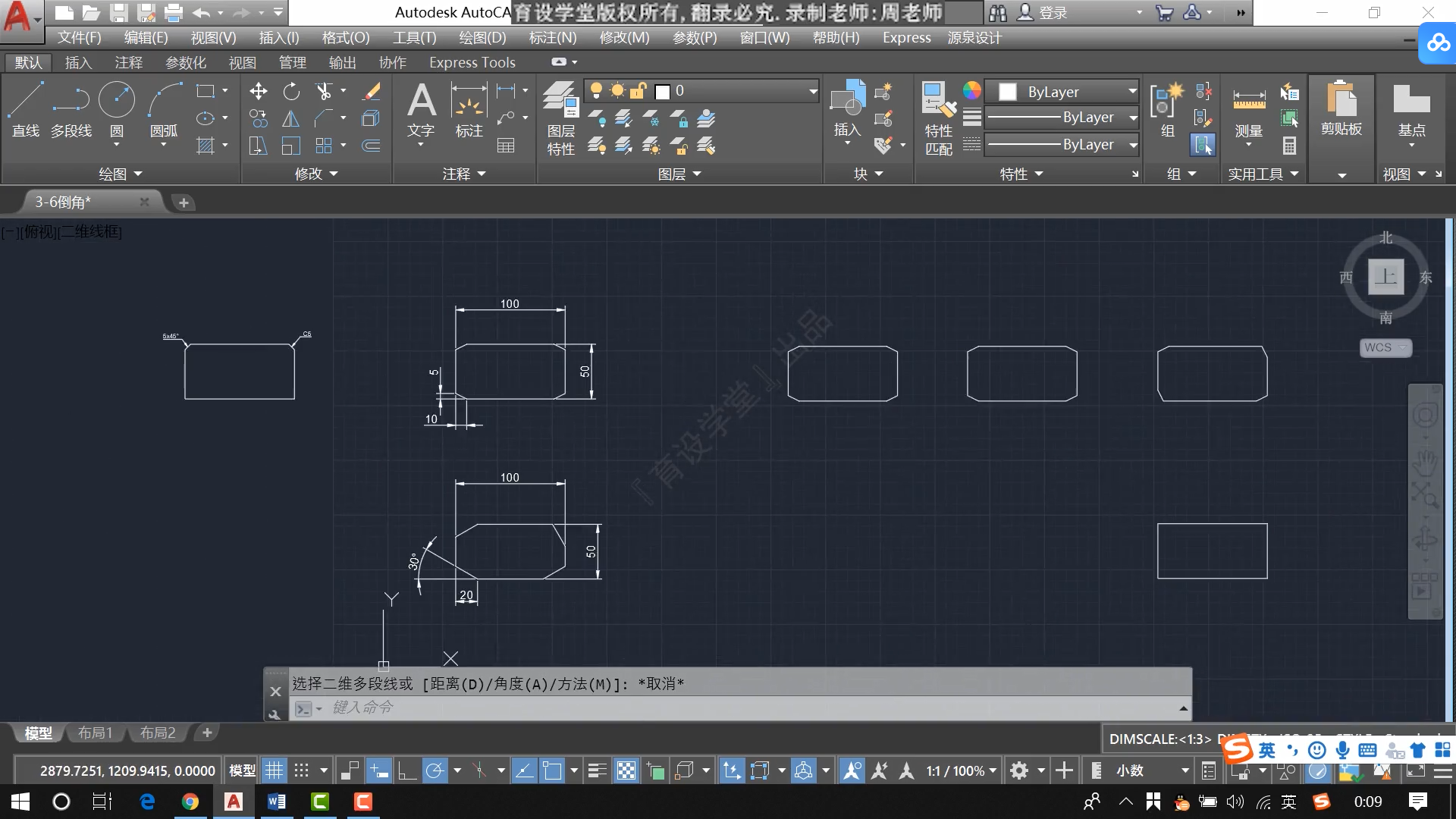The width and height of the screenshot is (1456, 819).
Task: Click the current layer color swatch
Action: (x=662, y=92)
